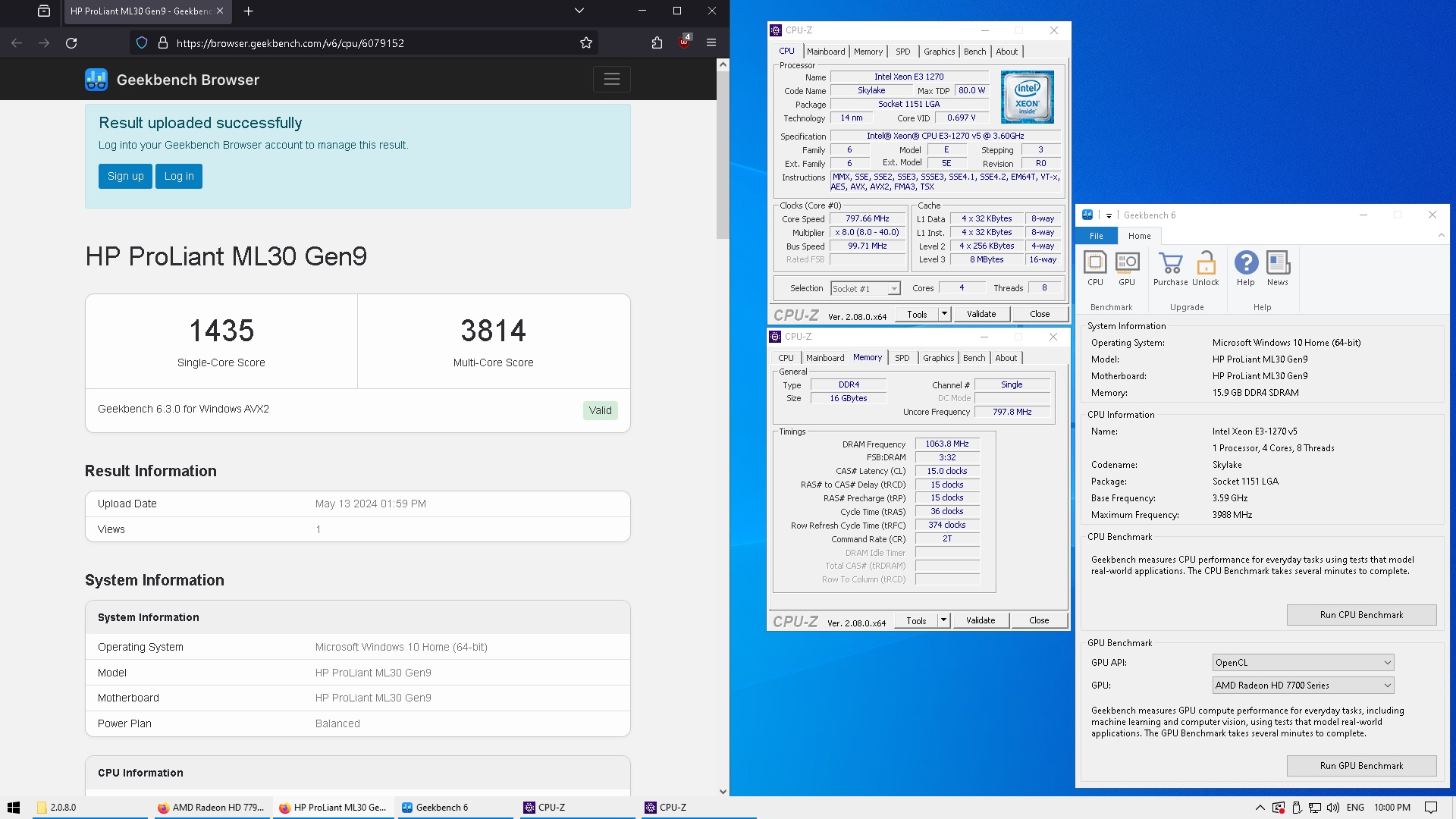Open Socket #1 selection dropdown in CPU-Z
This screenshot has height=819, width=1456.
tap(865, 288)
